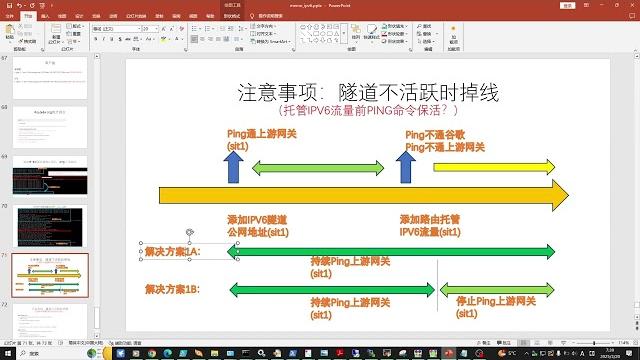Arrange shapes on the slide
Image resolution: width=640 pixels, height=360 pixels.
(356, 32)
